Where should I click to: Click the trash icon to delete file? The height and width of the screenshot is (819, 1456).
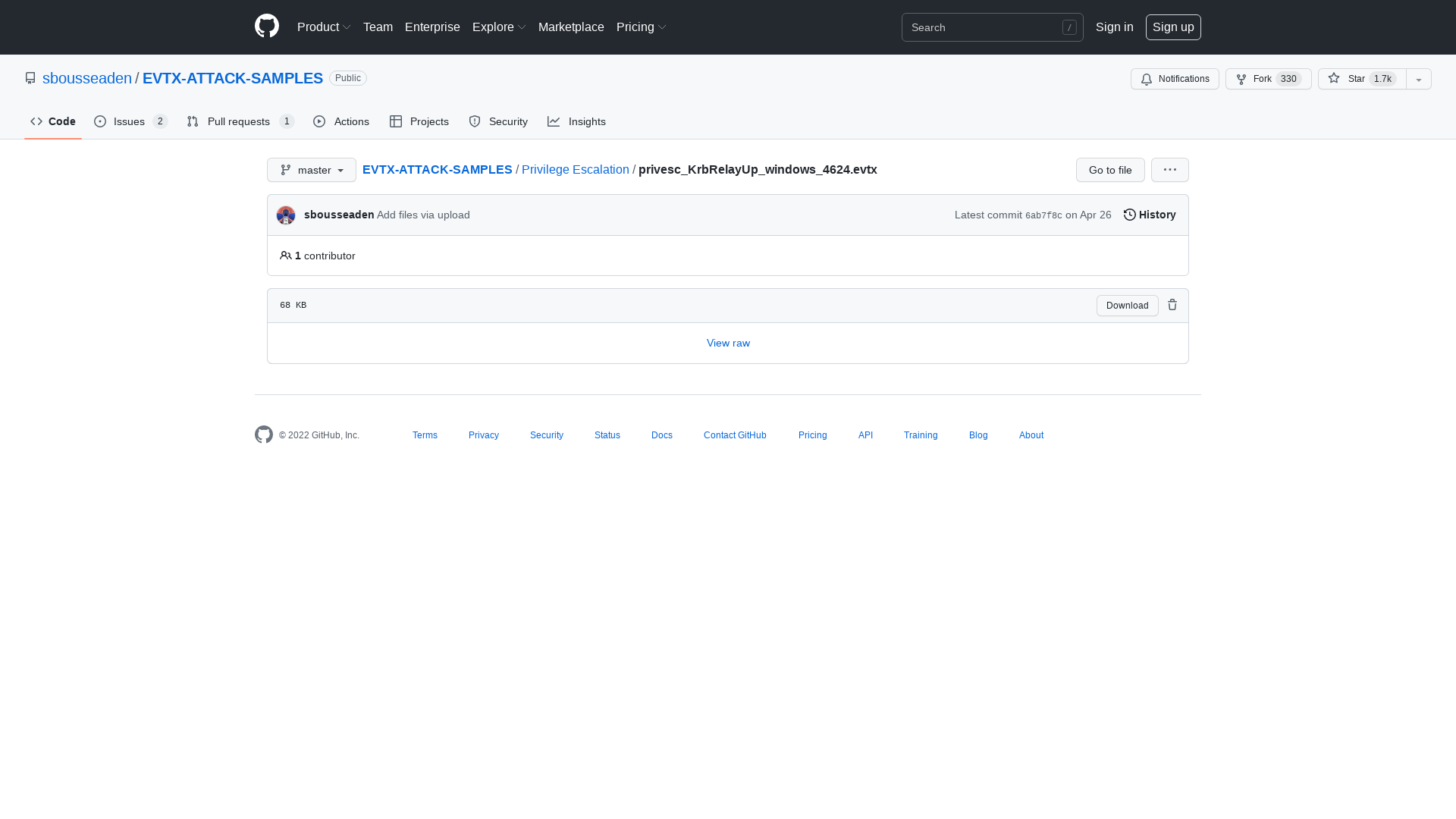pyautogui.click(x=1172, y=305)
